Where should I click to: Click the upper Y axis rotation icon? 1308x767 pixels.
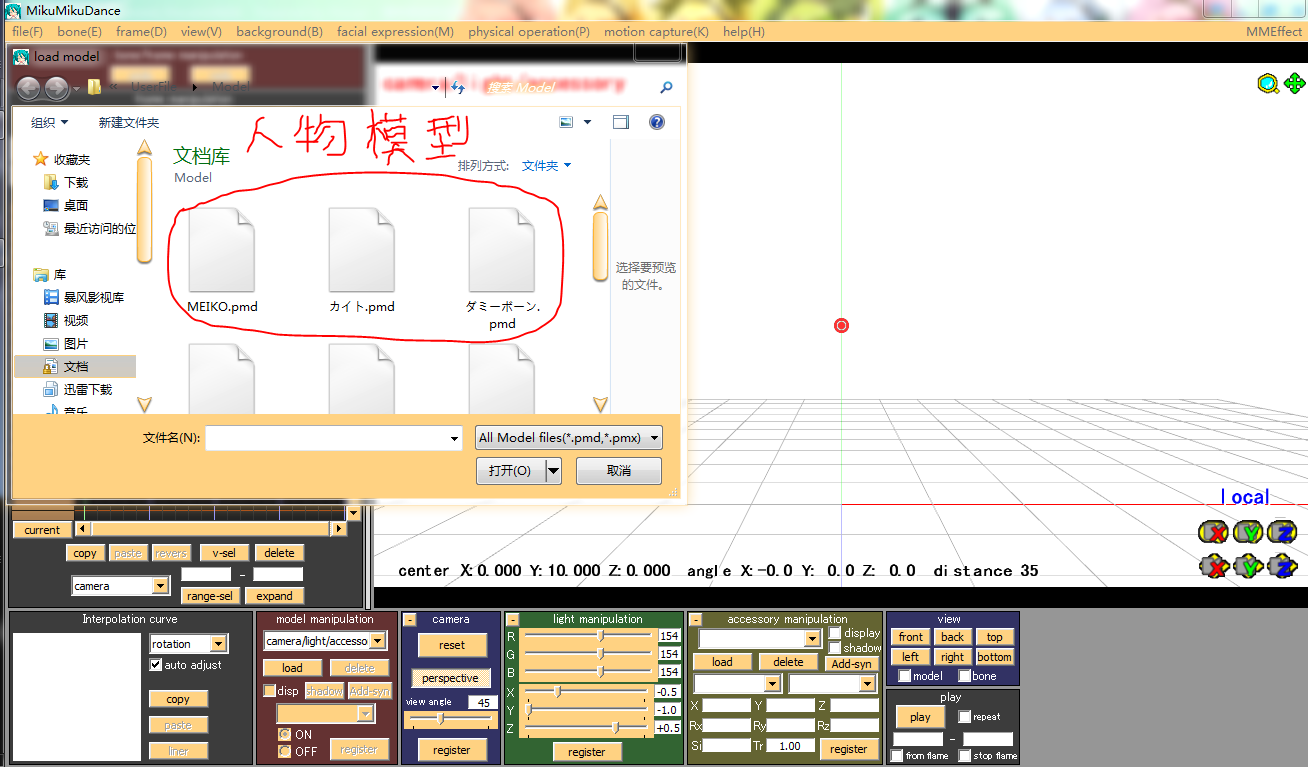[1247, 532]
